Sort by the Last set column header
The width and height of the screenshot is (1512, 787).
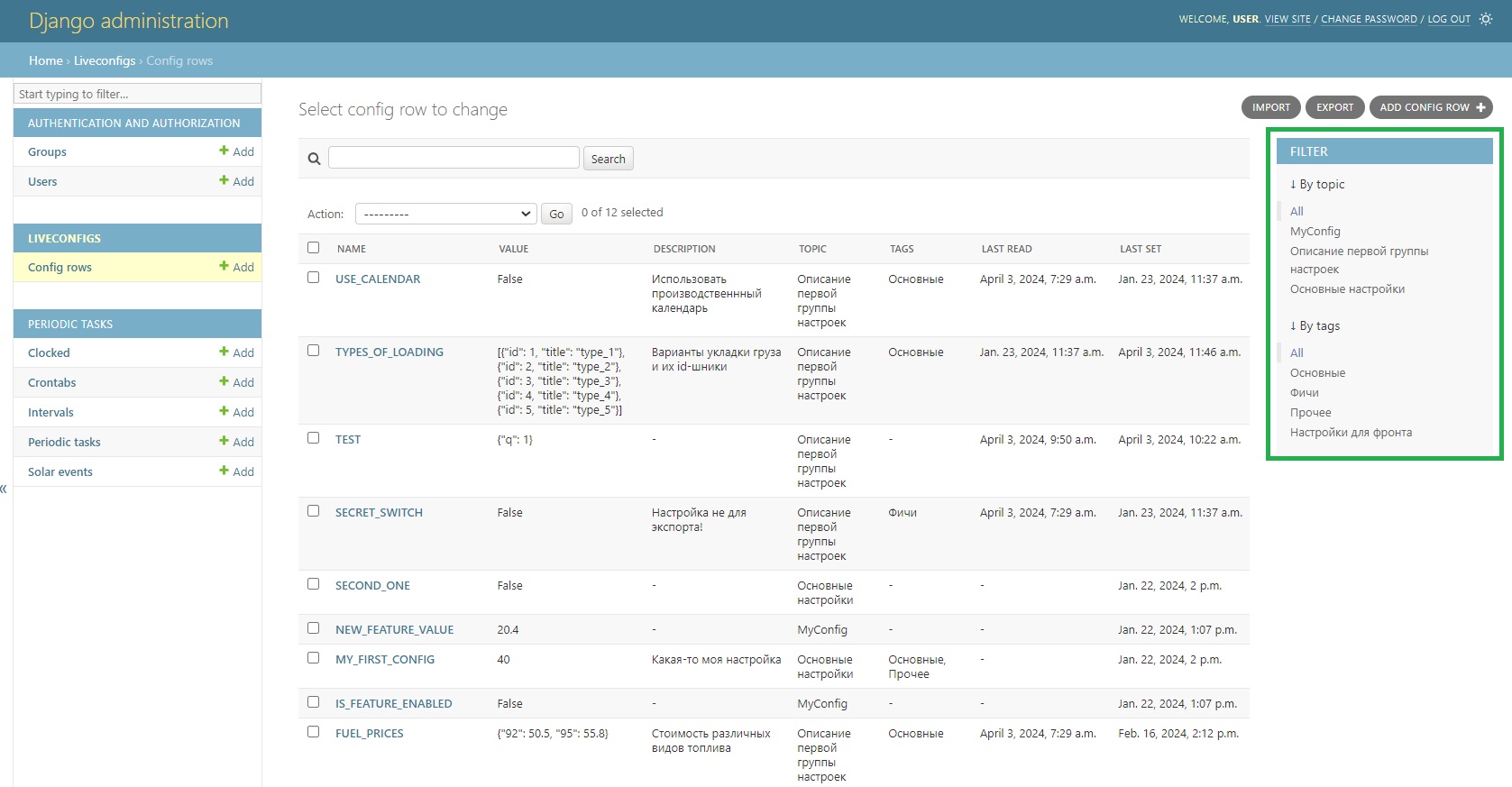coord(1141,249)
